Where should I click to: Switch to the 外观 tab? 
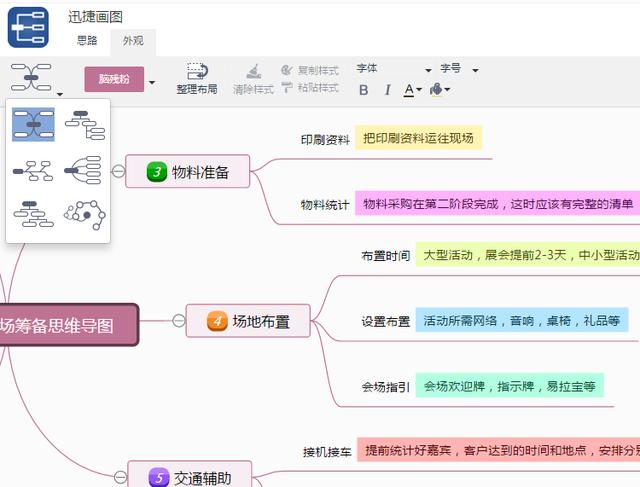133,41
